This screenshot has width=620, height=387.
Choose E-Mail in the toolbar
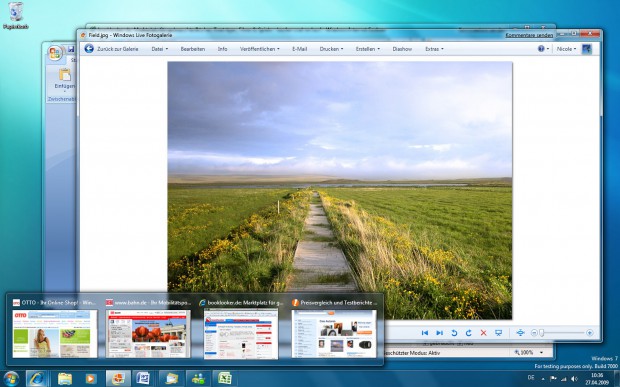299,49
